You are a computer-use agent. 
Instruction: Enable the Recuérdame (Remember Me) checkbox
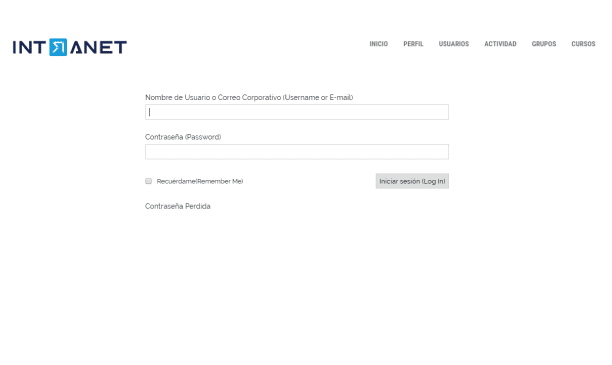[148, 181]
